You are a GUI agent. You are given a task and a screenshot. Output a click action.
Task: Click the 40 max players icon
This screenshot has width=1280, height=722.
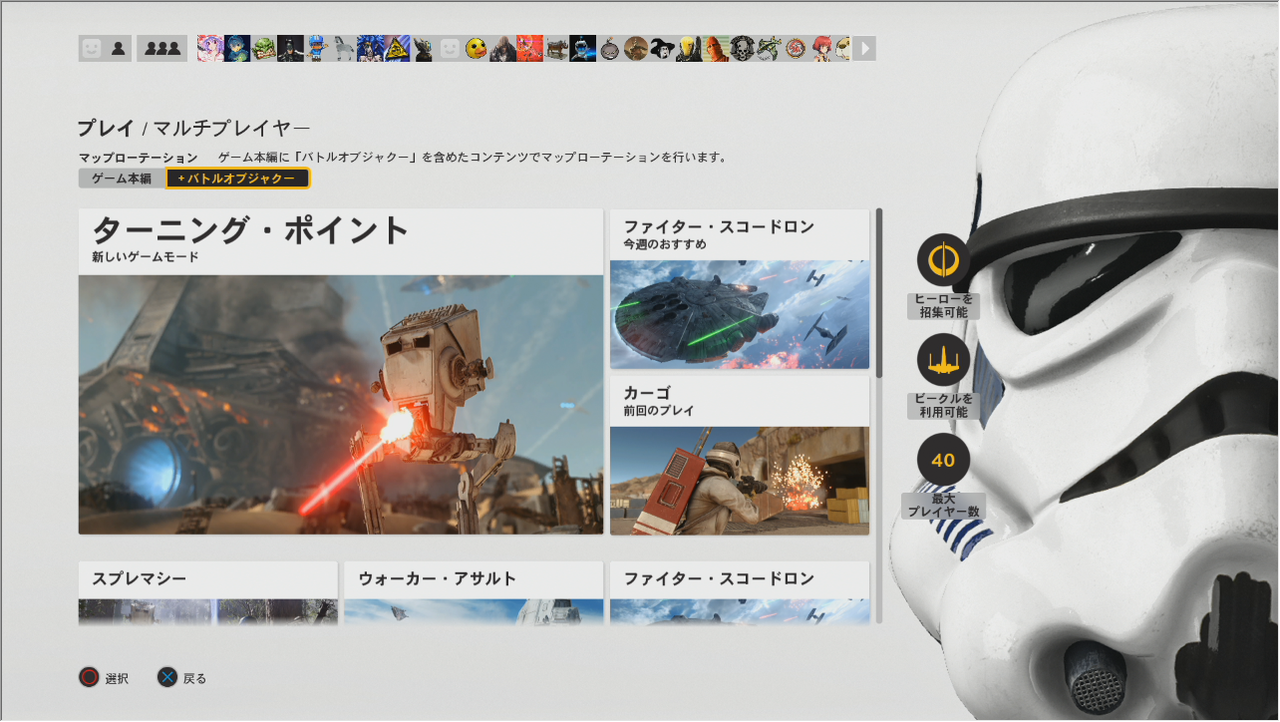pos(943,460)
